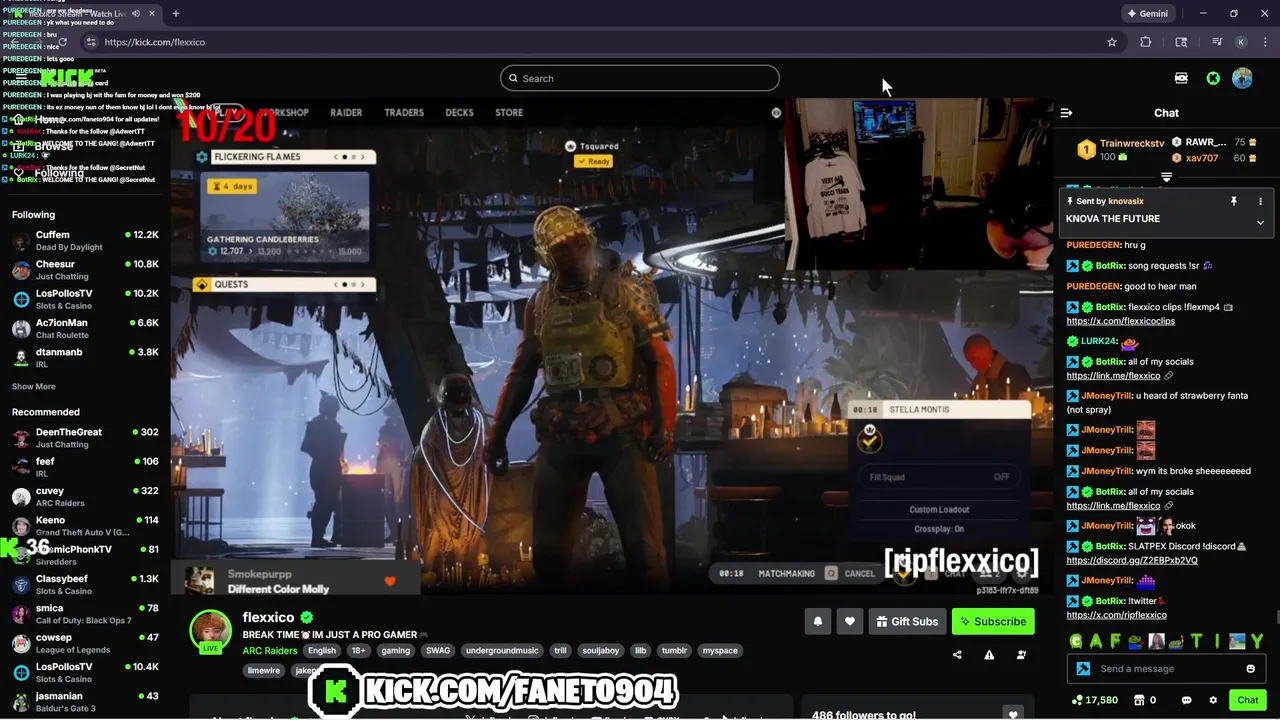Open the discord.gg invite link in chat
This screenshot has width=1280, height=720.
(x=1132, y=560)
